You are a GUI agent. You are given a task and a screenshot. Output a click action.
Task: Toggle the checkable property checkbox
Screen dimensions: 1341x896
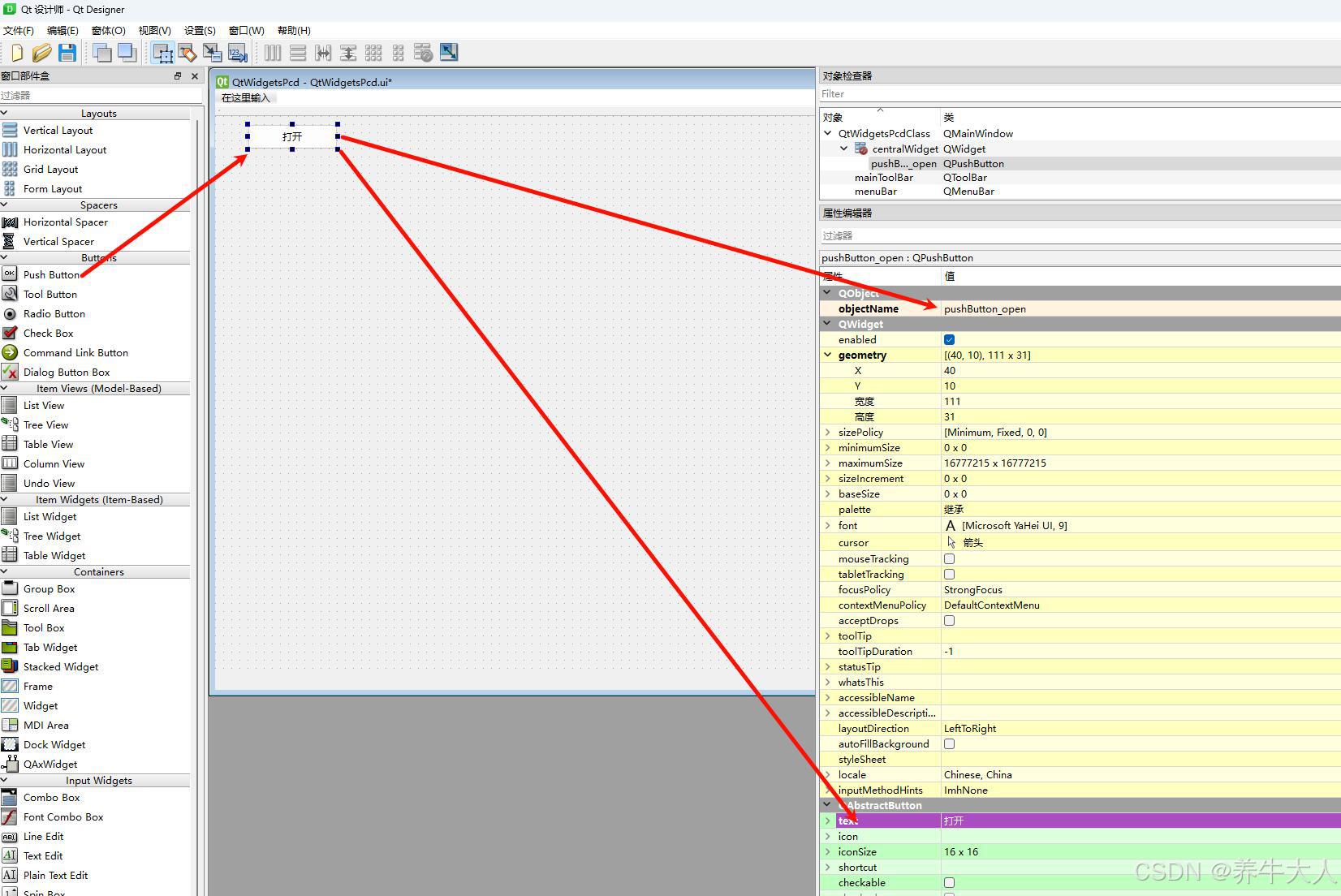tap(949, 882)
